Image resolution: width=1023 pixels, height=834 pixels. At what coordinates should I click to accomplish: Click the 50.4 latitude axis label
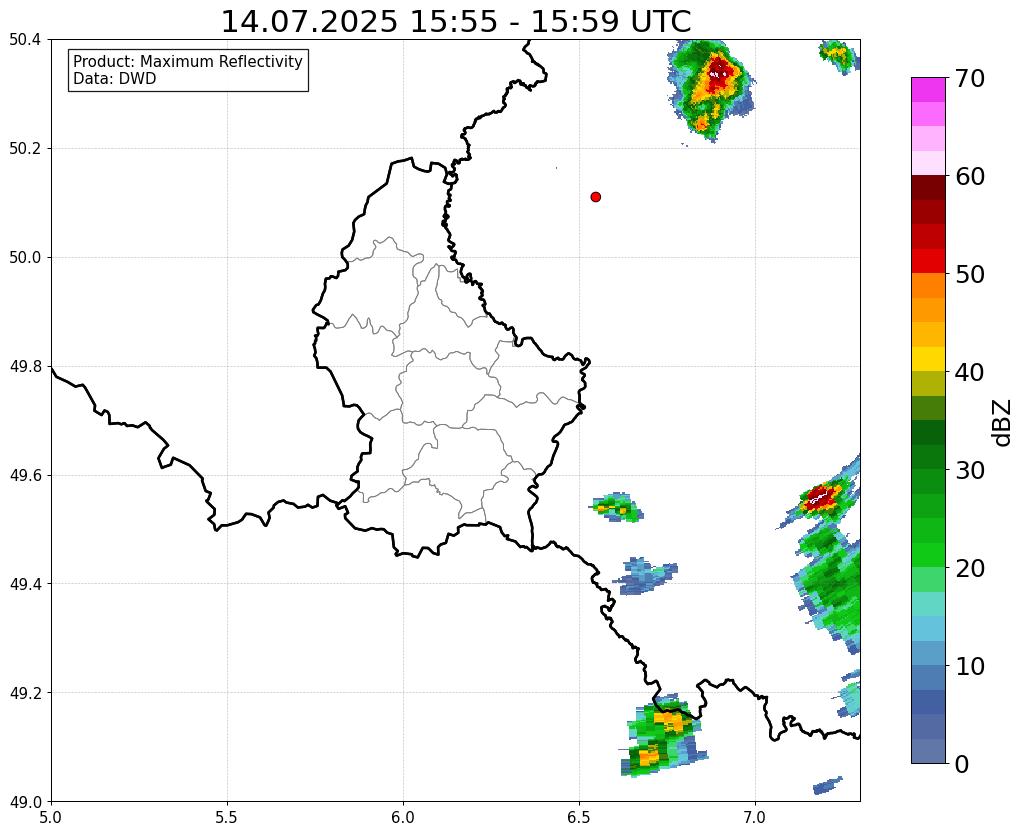tap(25, 40)
